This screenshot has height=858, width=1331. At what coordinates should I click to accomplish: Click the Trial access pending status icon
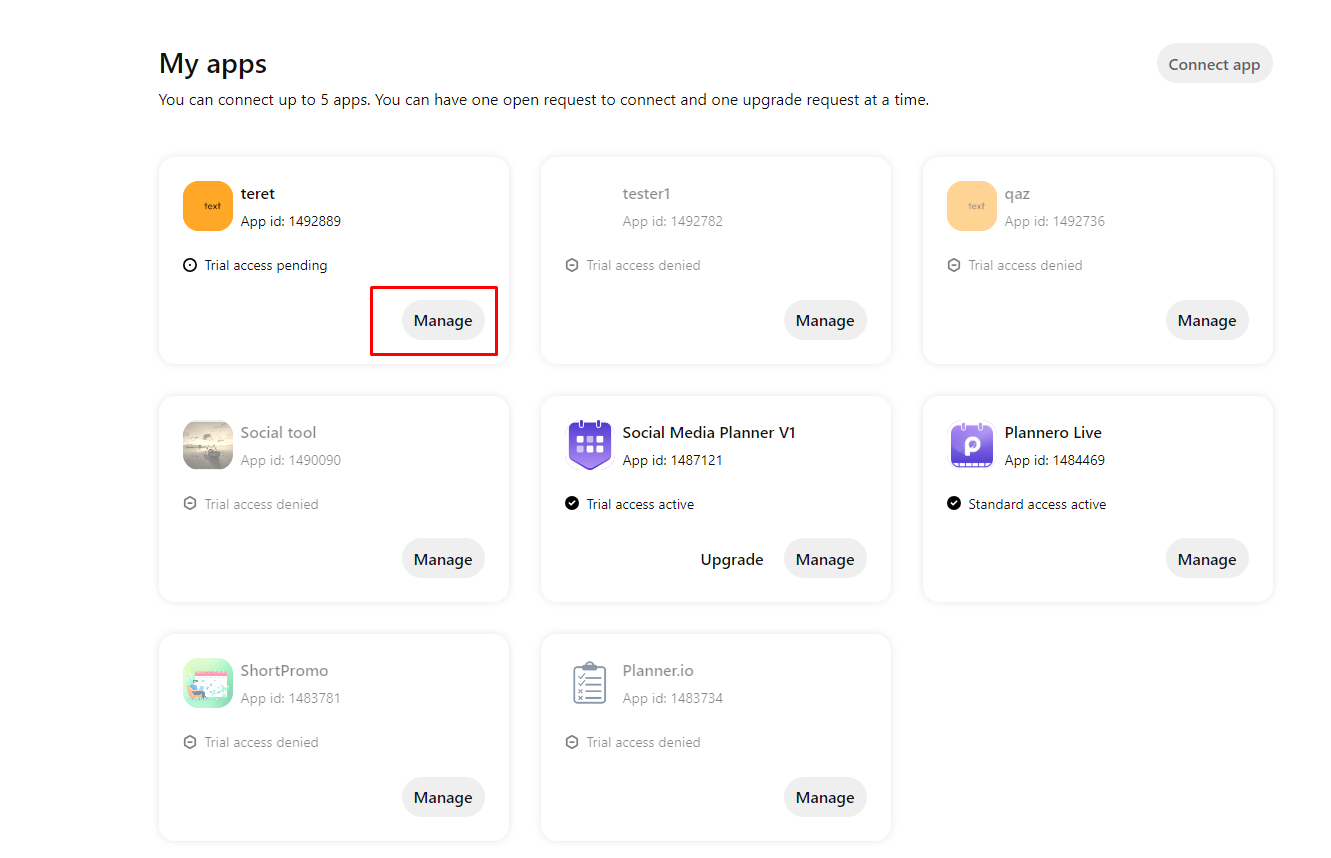pyautogui.click(x=188, y=264)
